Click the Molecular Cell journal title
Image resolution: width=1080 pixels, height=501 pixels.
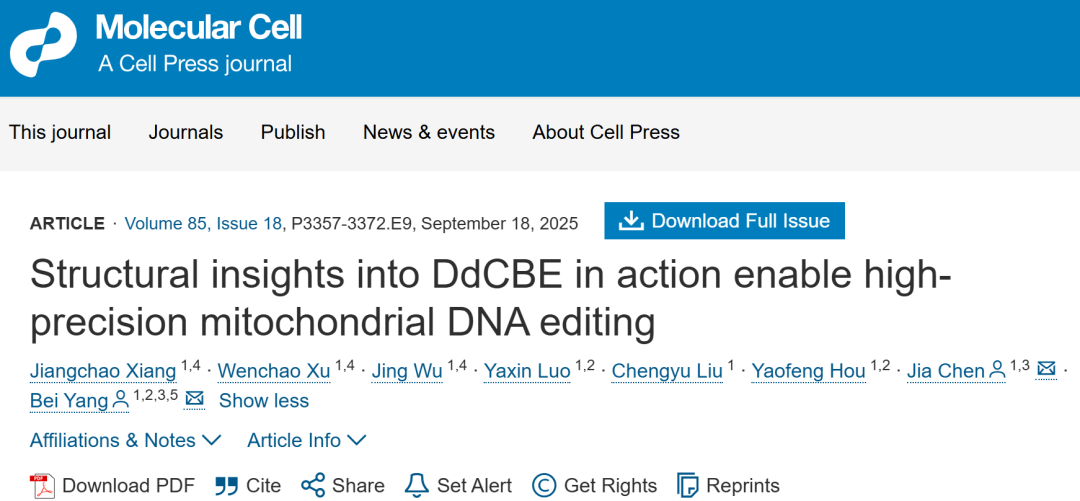pyautogui.click(x=199, y=28)
